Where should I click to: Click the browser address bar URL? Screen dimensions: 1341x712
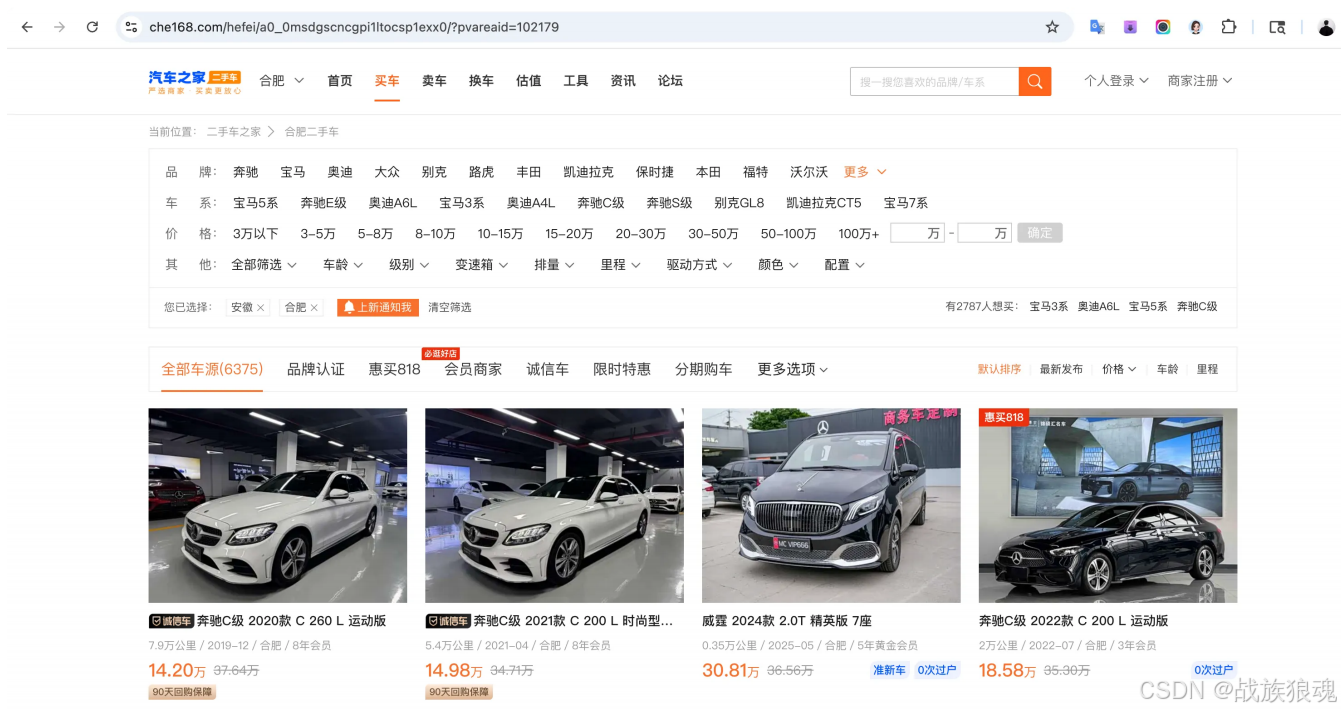[x=354, y=27]
